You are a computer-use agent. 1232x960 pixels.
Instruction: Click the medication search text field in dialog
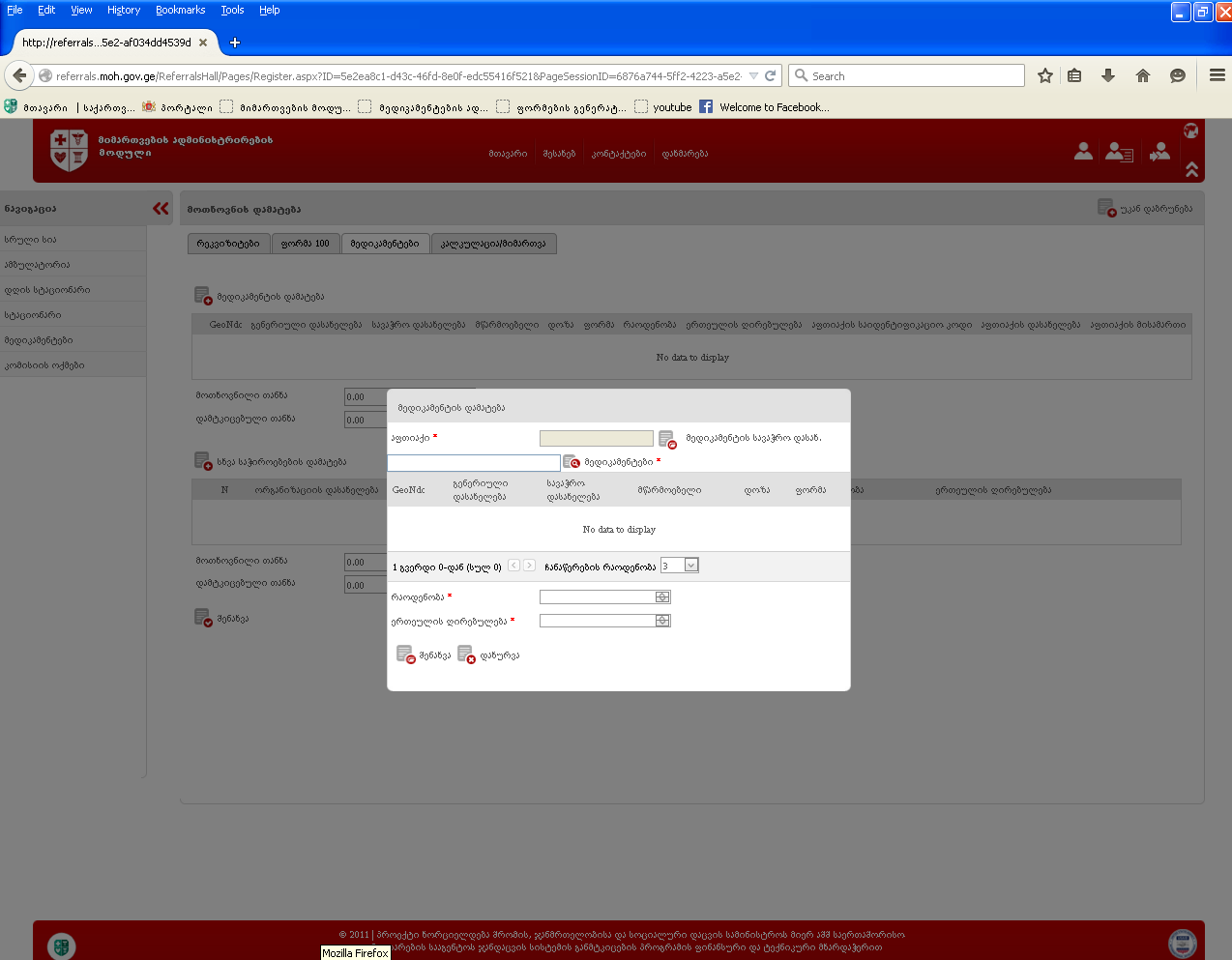474,463
